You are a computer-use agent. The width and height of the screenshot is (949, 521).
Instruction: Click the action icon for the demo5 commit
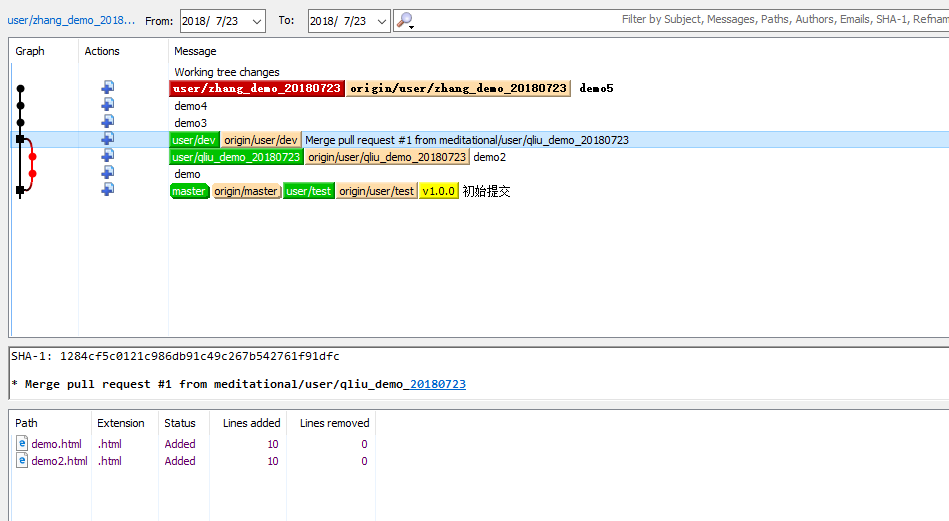click(107, 88)
